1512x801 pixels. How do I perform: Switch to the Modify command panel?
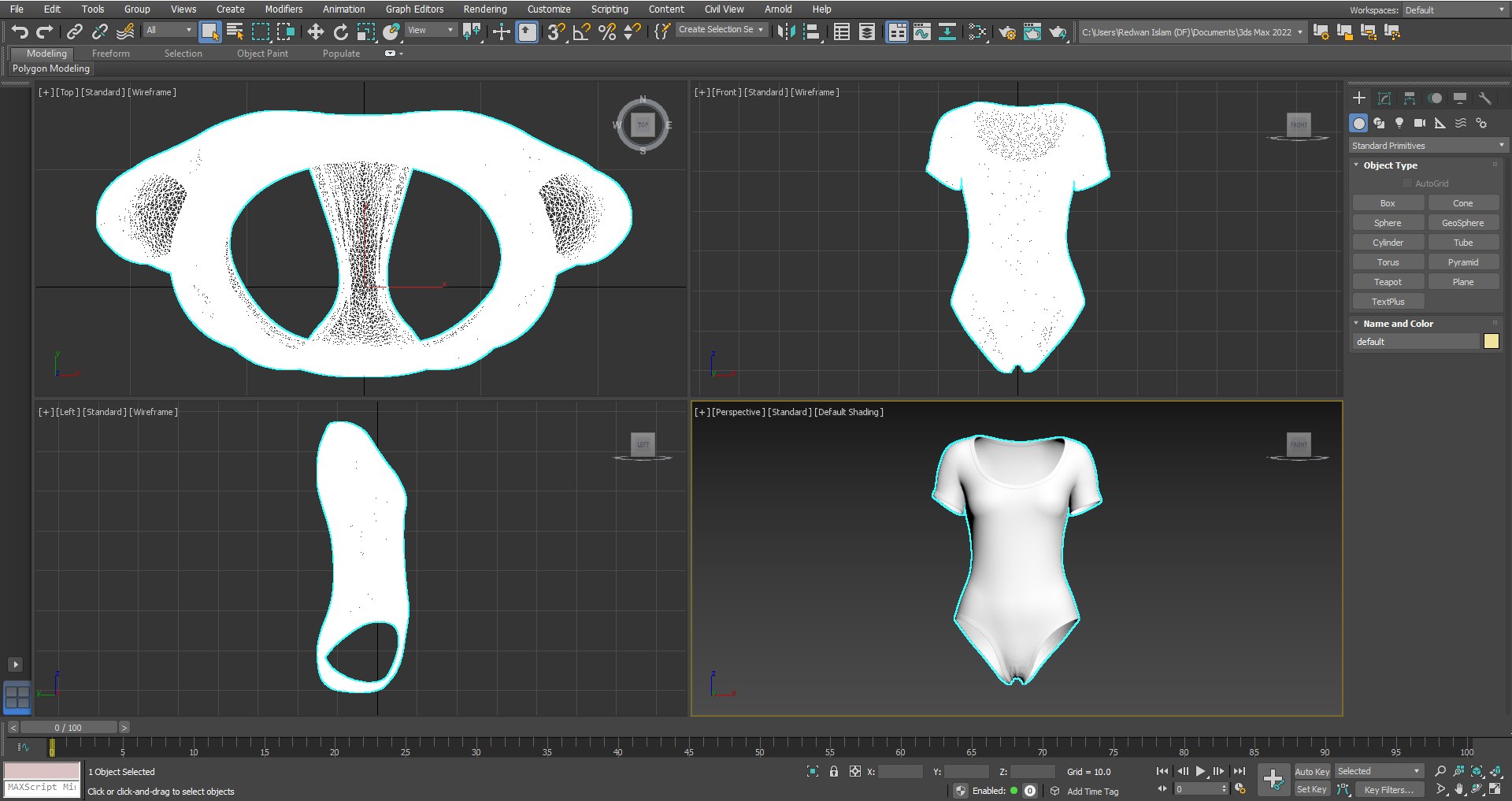(x=1384, y=98)
